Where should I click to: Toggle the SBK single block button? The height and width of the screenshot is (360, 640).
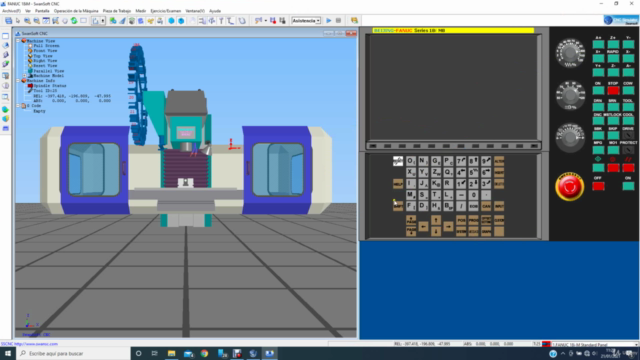coord(598,135)
